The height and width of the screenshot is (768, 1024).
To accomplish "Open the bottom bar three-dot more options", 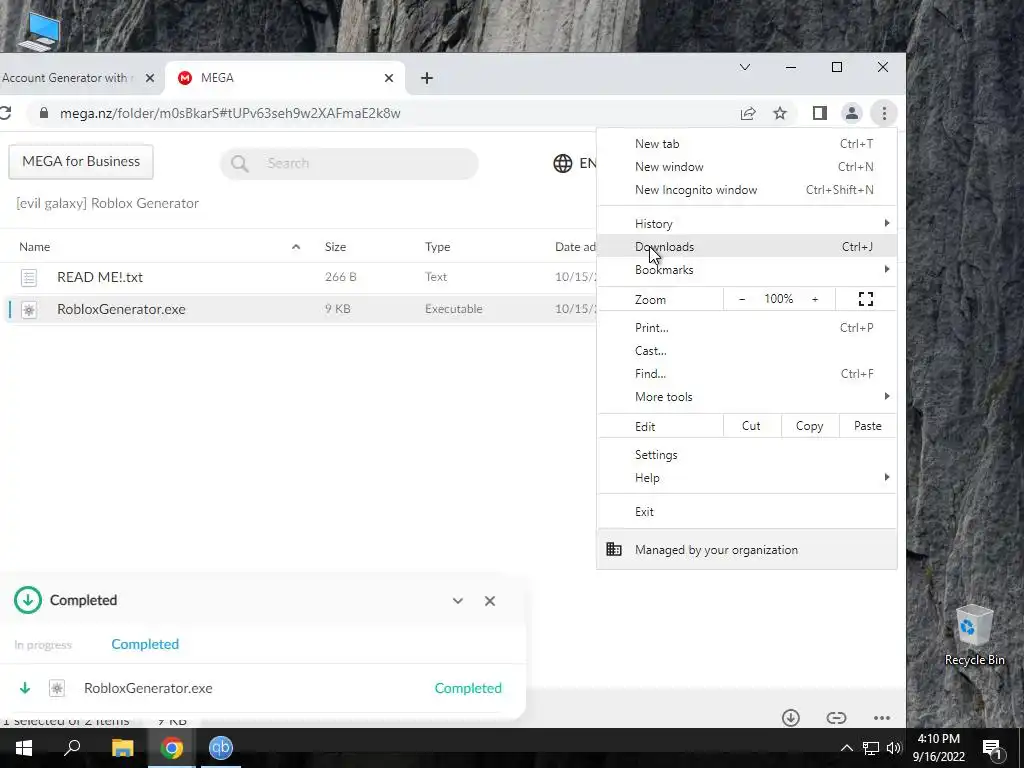I will [882, 718].
